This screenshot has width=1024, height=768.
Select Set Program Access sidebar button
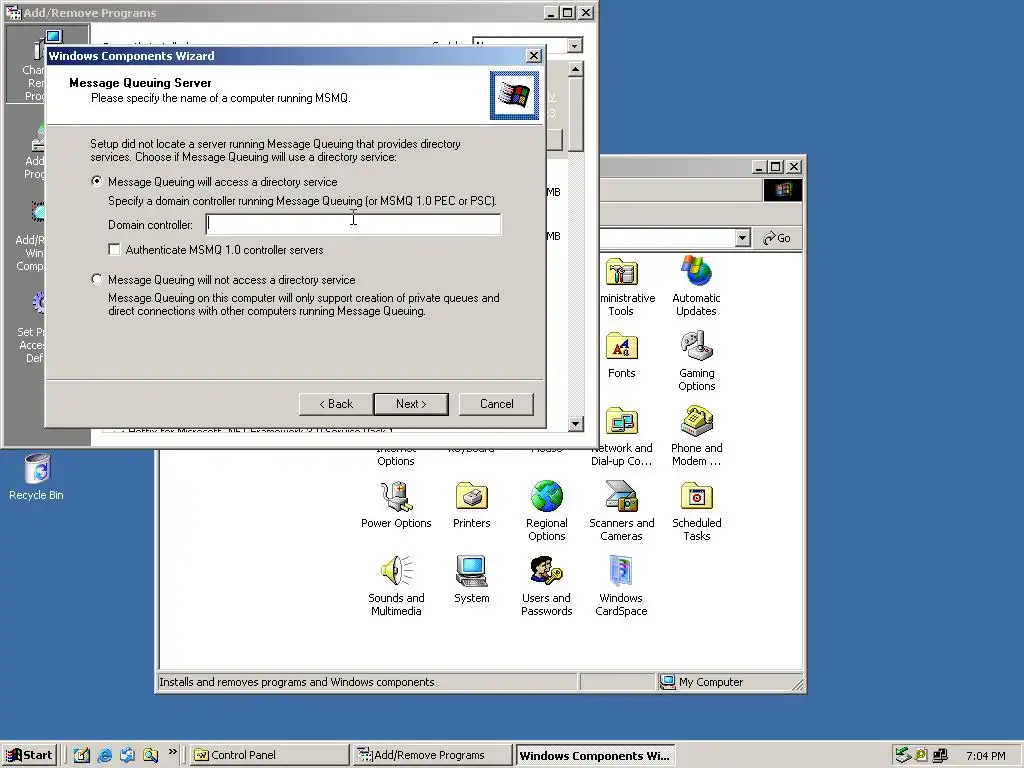31,326
